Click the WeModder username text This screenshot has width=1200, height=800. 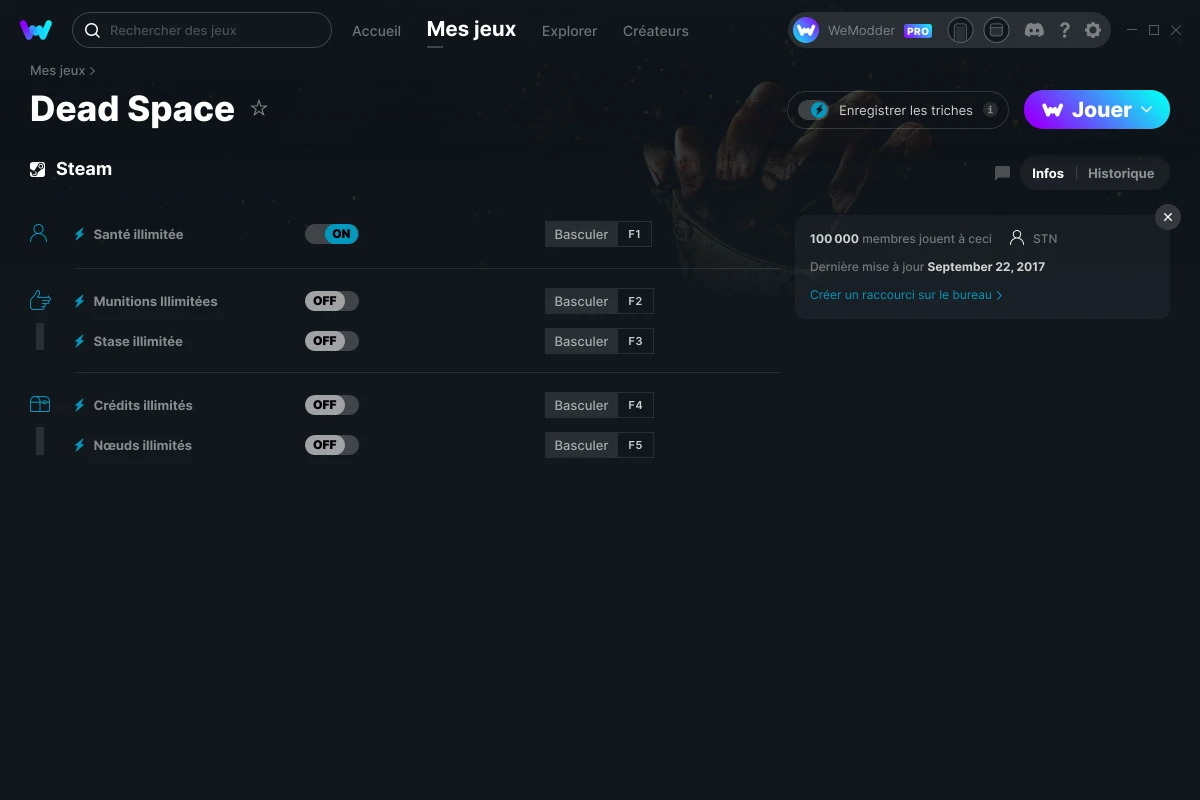[861, 31]
